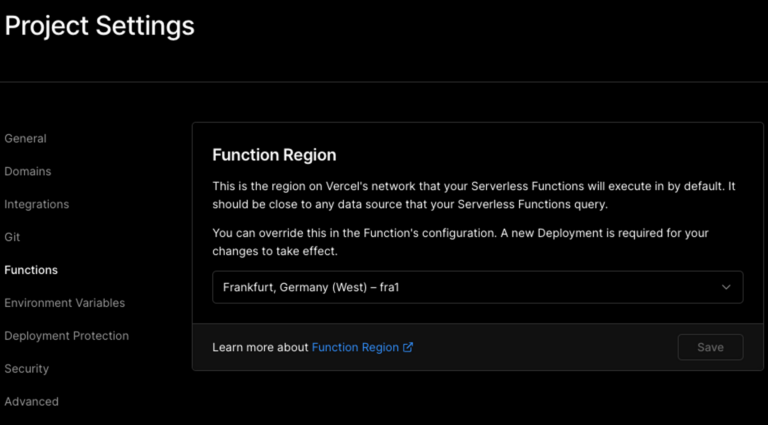
Task: Open Advanced settings in sidebar
Action: coord(31,401)
